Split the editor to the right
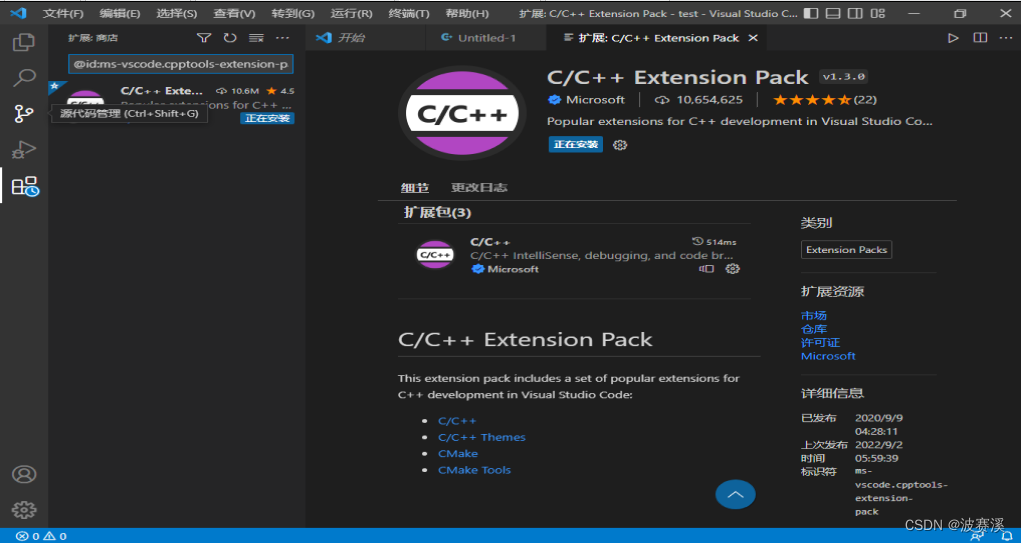Screen dimensions: 1021x543 point(980,38)
